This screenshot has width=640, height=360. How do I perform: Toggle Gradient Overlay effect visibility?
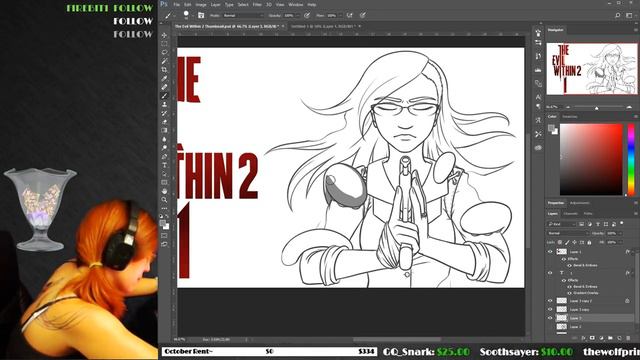pos(569,293)
